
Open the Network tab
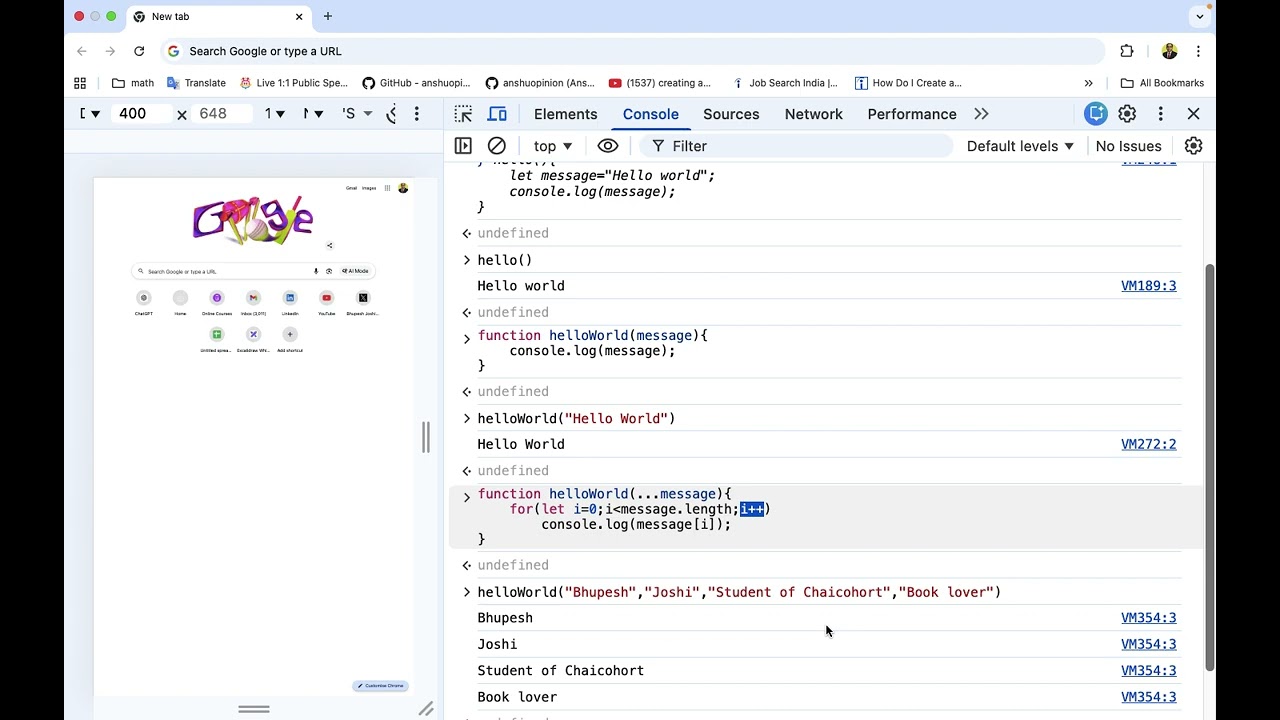point(813,114)
